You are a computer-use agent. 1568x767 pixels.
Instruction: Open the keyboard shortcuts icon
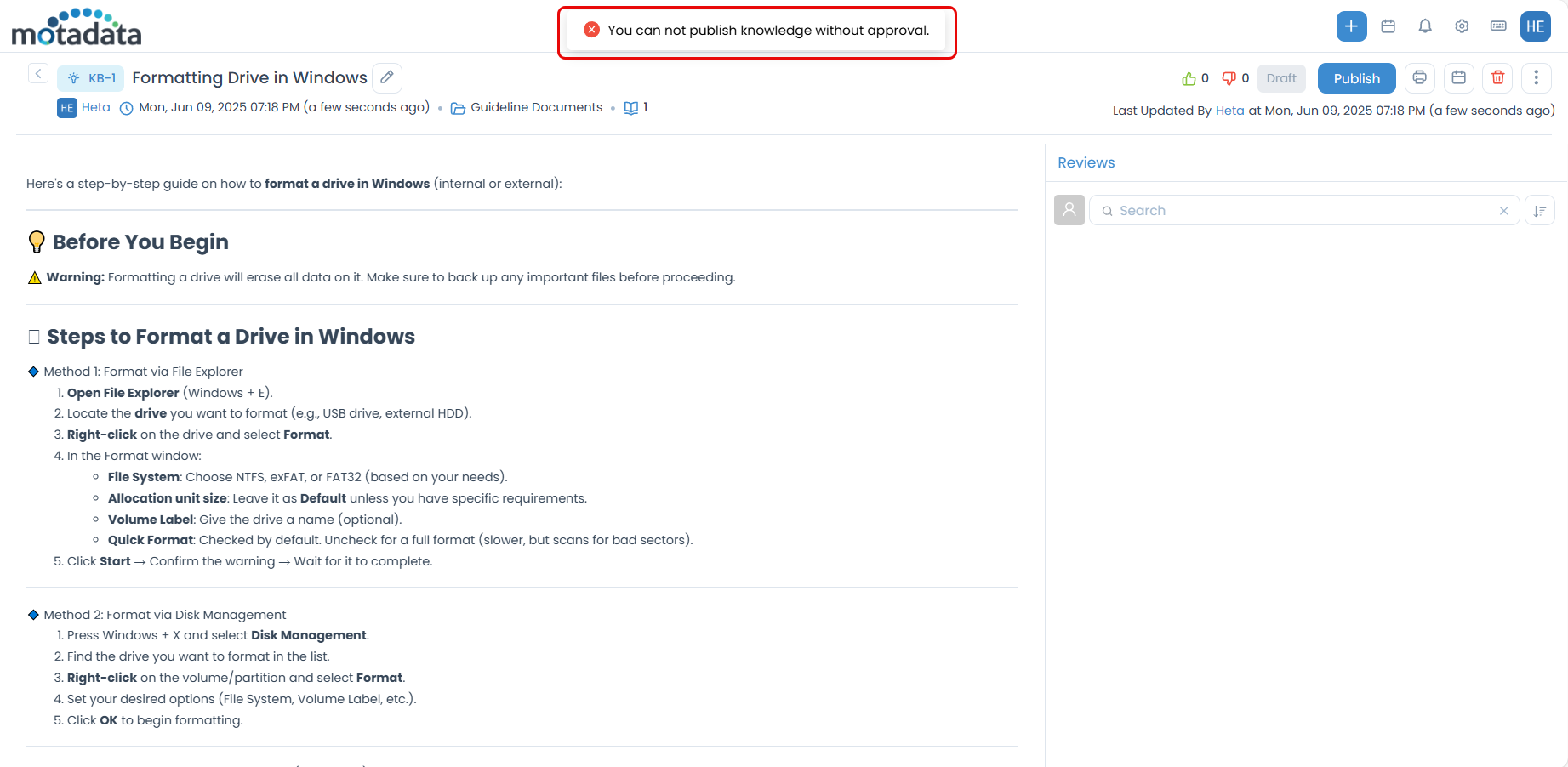(x=1498, y=26)
